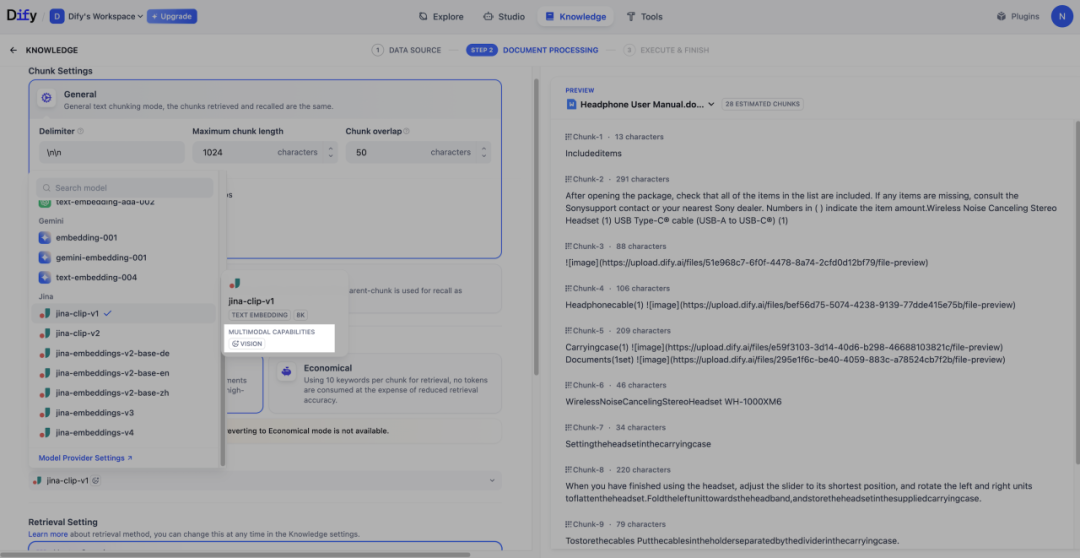Click the Economical mode icon
Viewport: 1080px width, 558px height.
coord(287,372)
